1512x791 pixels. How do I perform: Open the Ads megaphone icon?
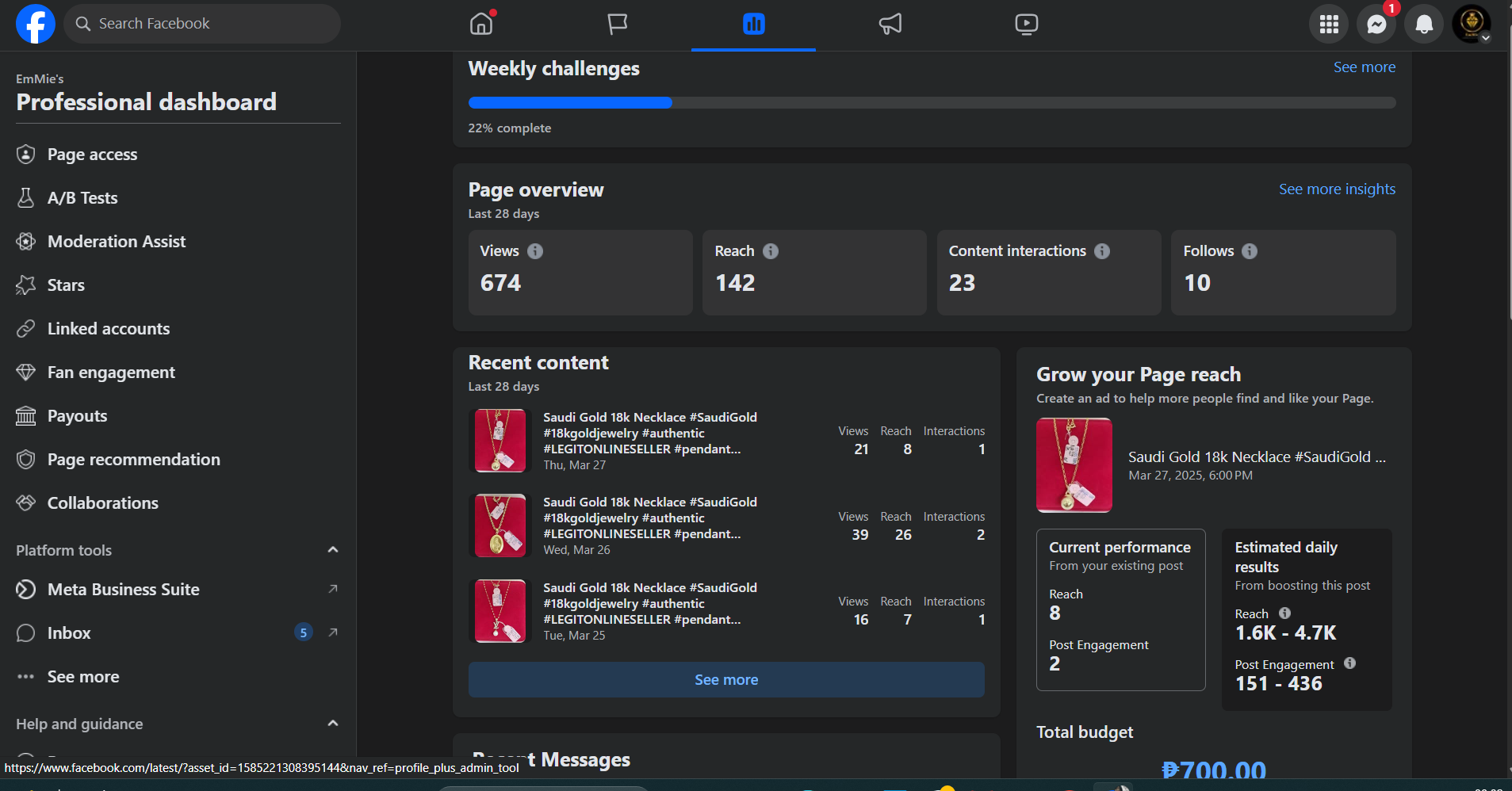[890, 24]
